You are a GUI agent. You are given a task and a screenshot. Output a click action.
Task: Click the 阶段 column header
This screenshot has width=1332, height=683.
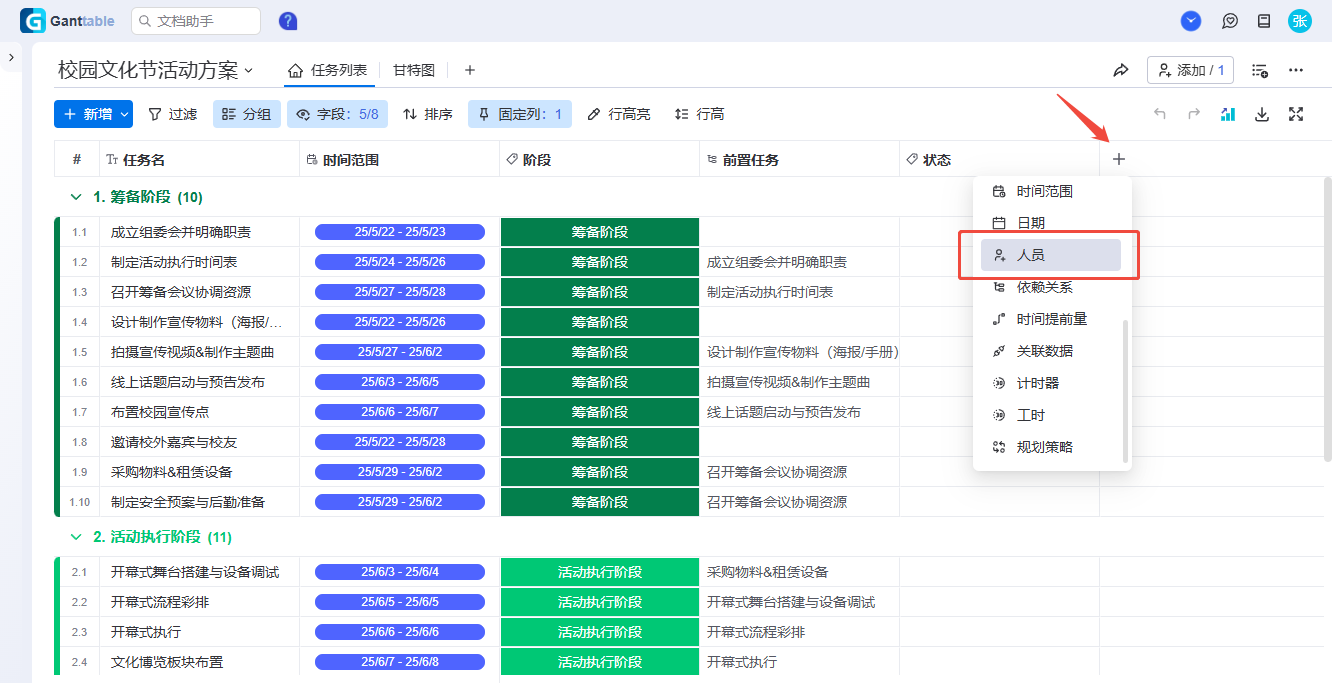[x=599, y=160]
